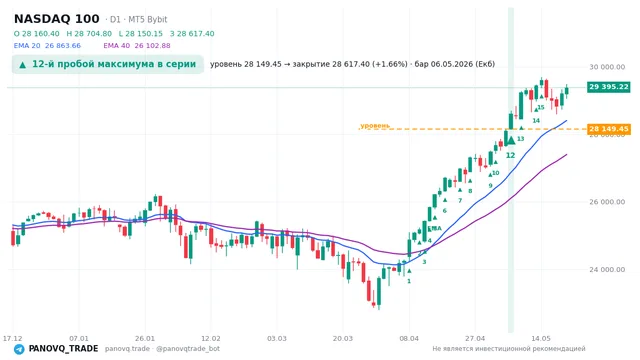The image size is (640, 360).
Task: Click breakout marker number 13
Action: 520,139
